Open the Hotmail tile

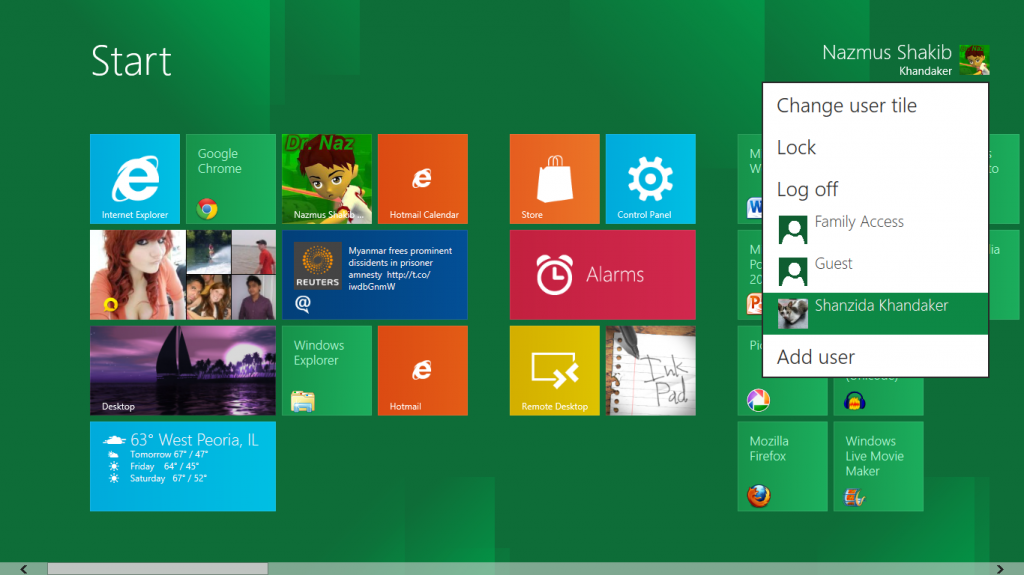pyautogui.click(x=423, y=370)
